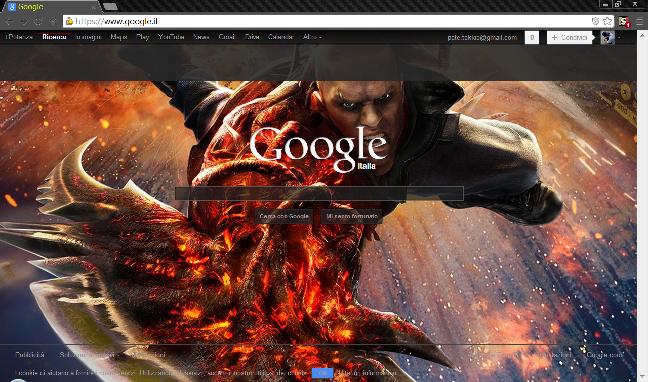
Task: Open Maps in the Google top bar
Action: (x=119, y=37)
